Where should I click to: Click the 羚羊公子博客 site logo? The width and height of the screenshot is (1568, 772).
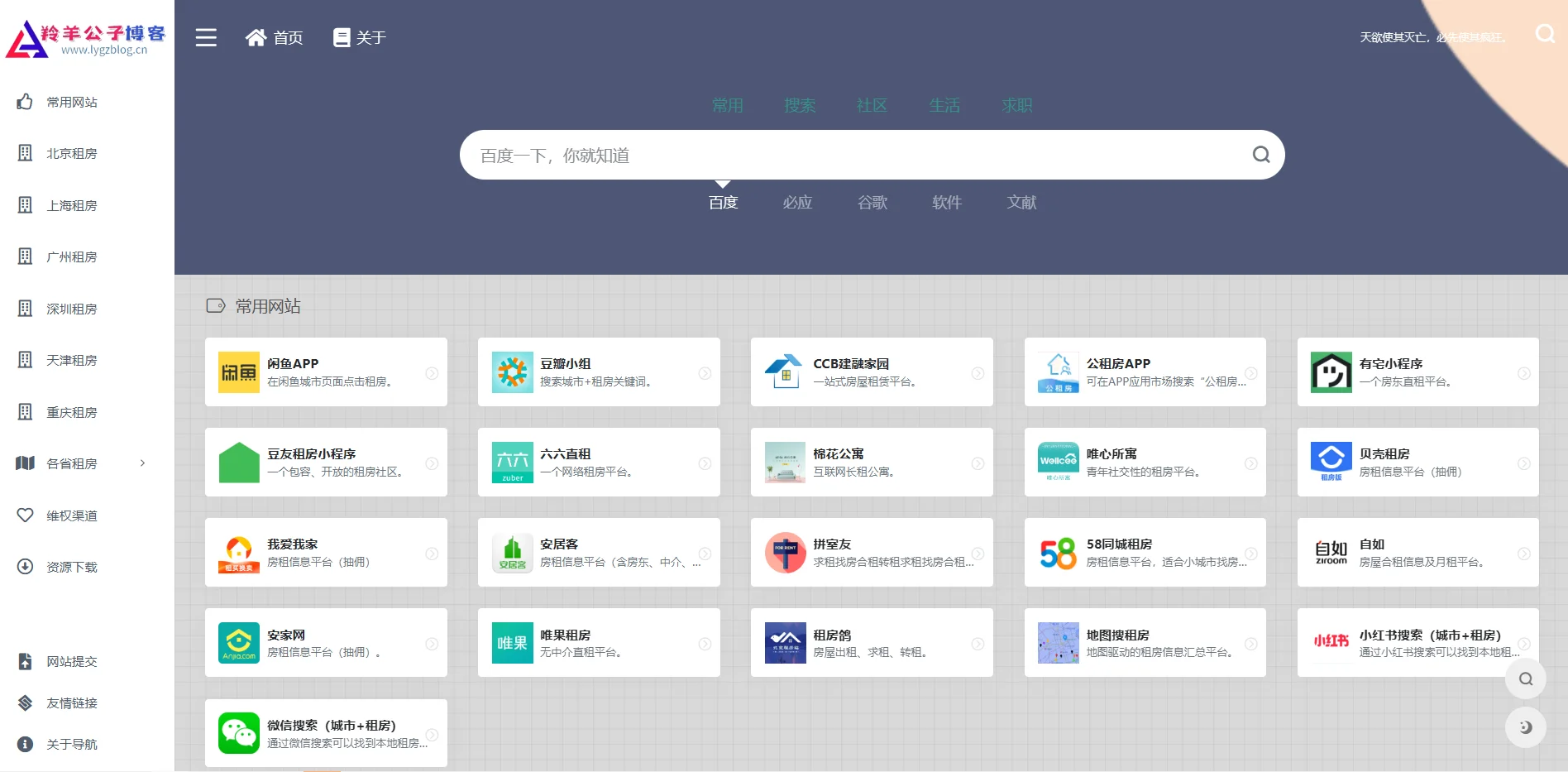87,39
